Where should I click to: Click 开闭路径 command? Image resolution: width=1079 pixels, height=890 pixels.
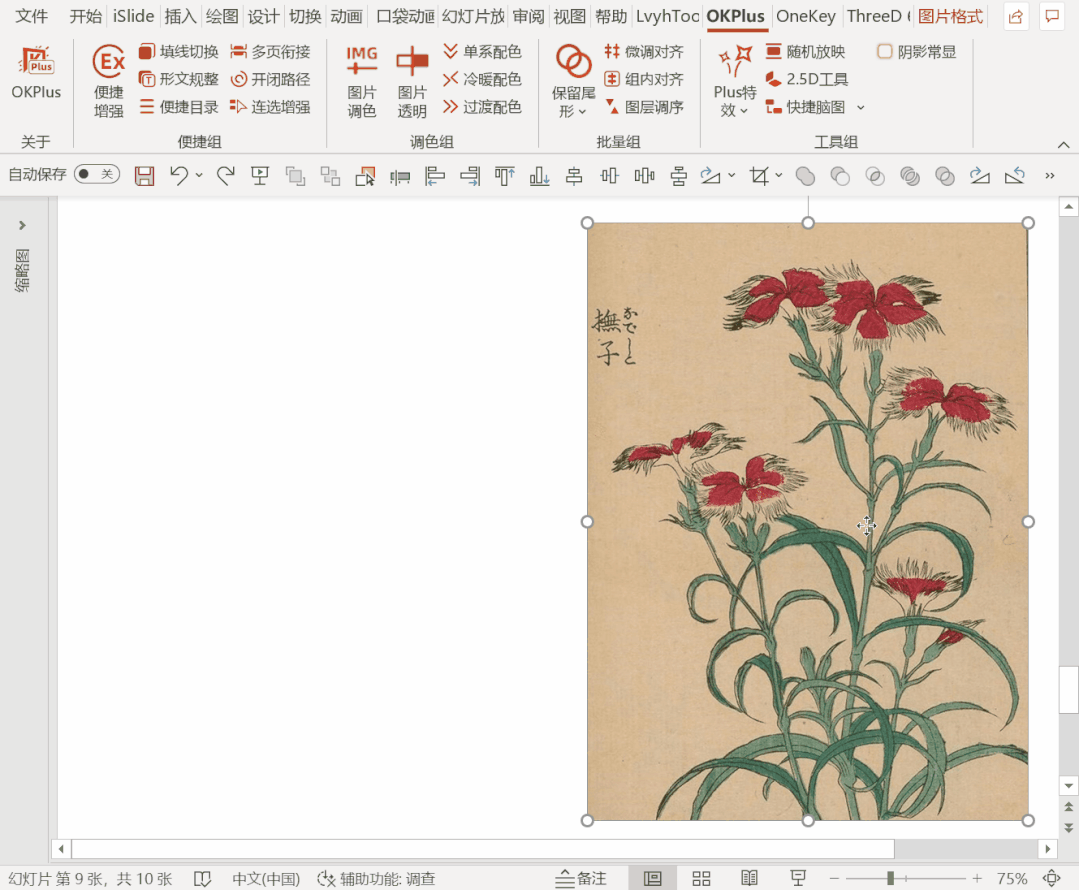tap(270, 79)
